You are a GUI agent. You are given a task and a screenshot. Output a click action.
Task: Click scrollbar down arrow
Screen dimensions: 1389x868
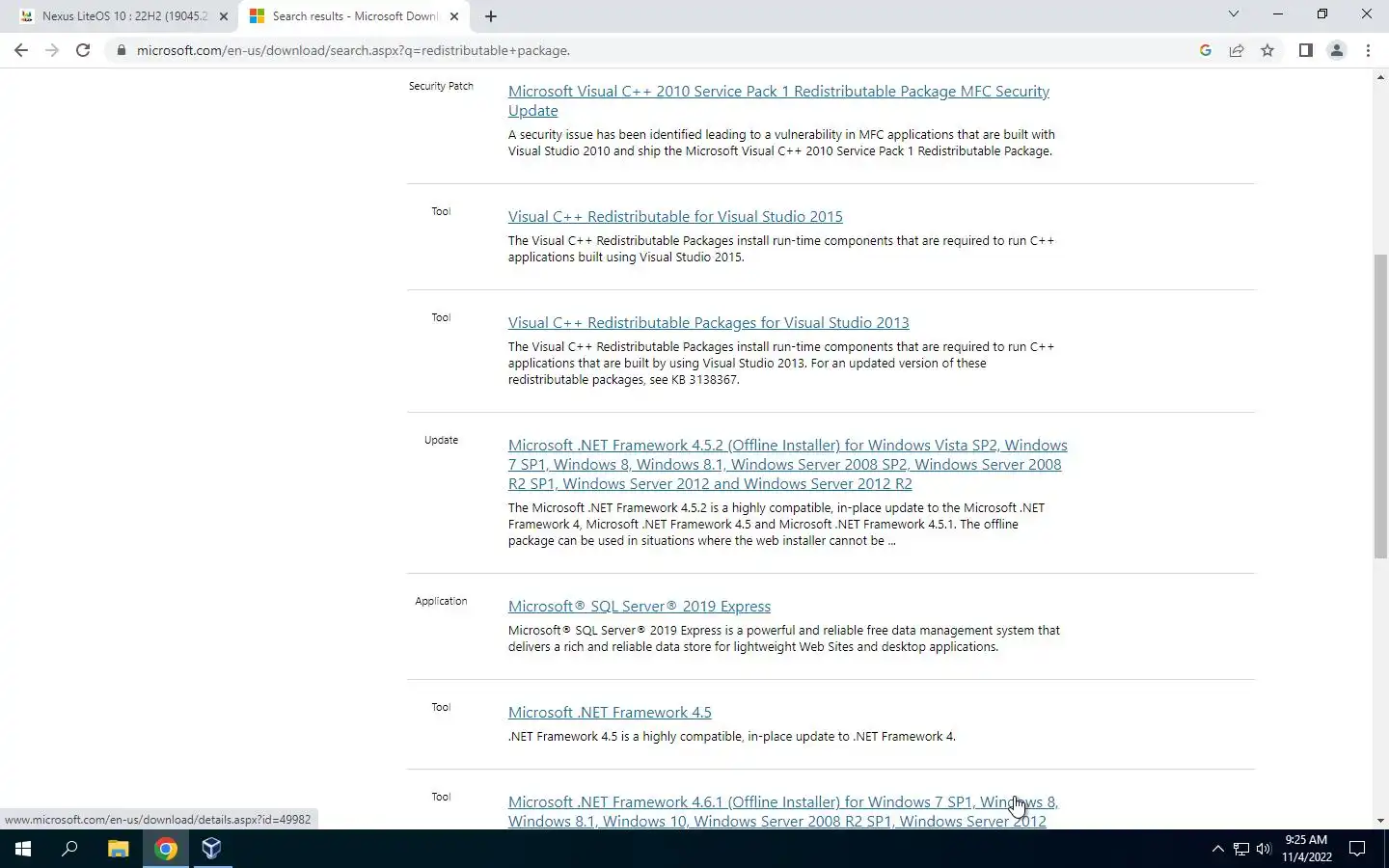(1380, 821)
